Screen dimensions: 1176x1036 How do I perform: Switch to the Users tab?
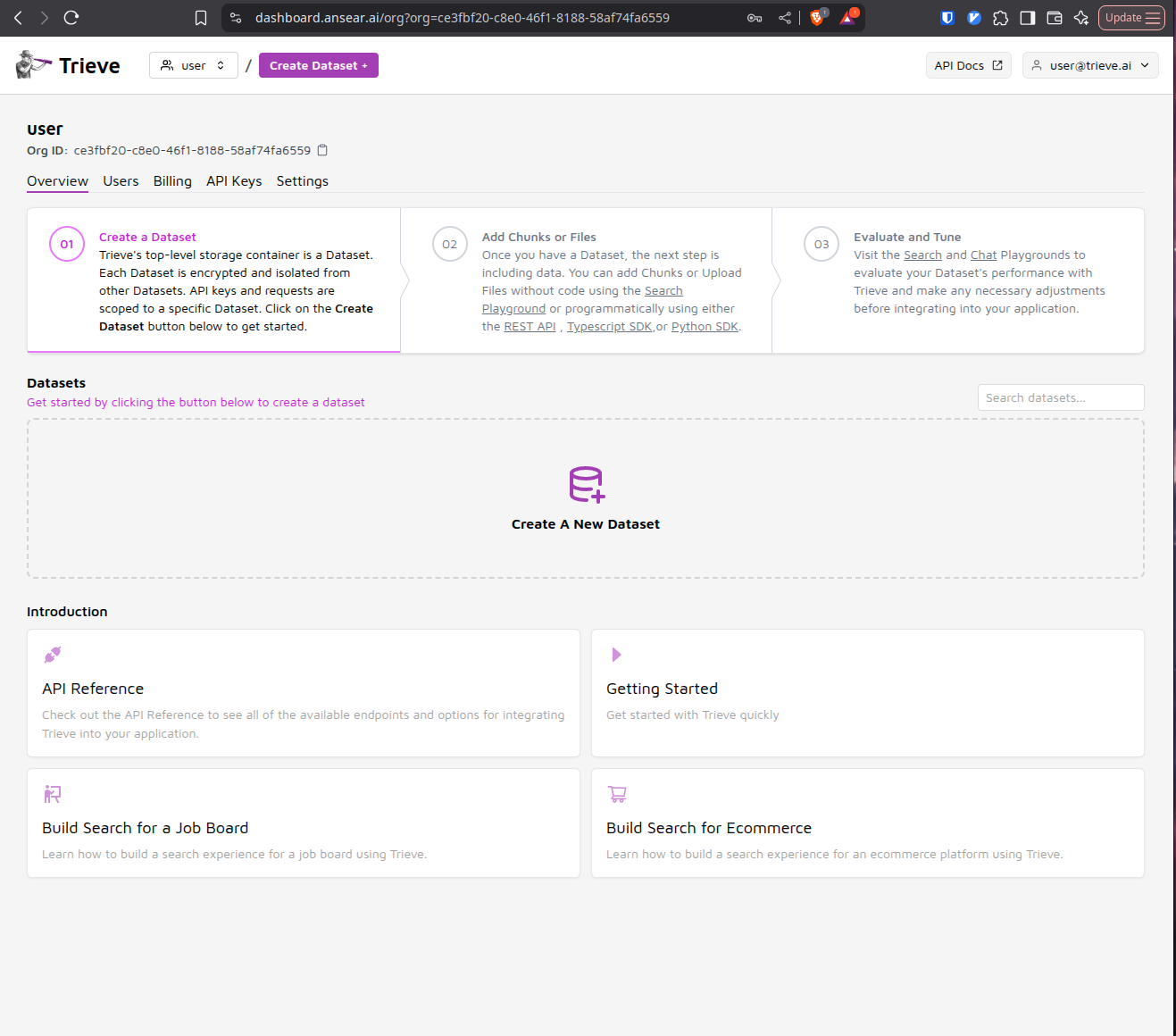[x=121, y=181]
